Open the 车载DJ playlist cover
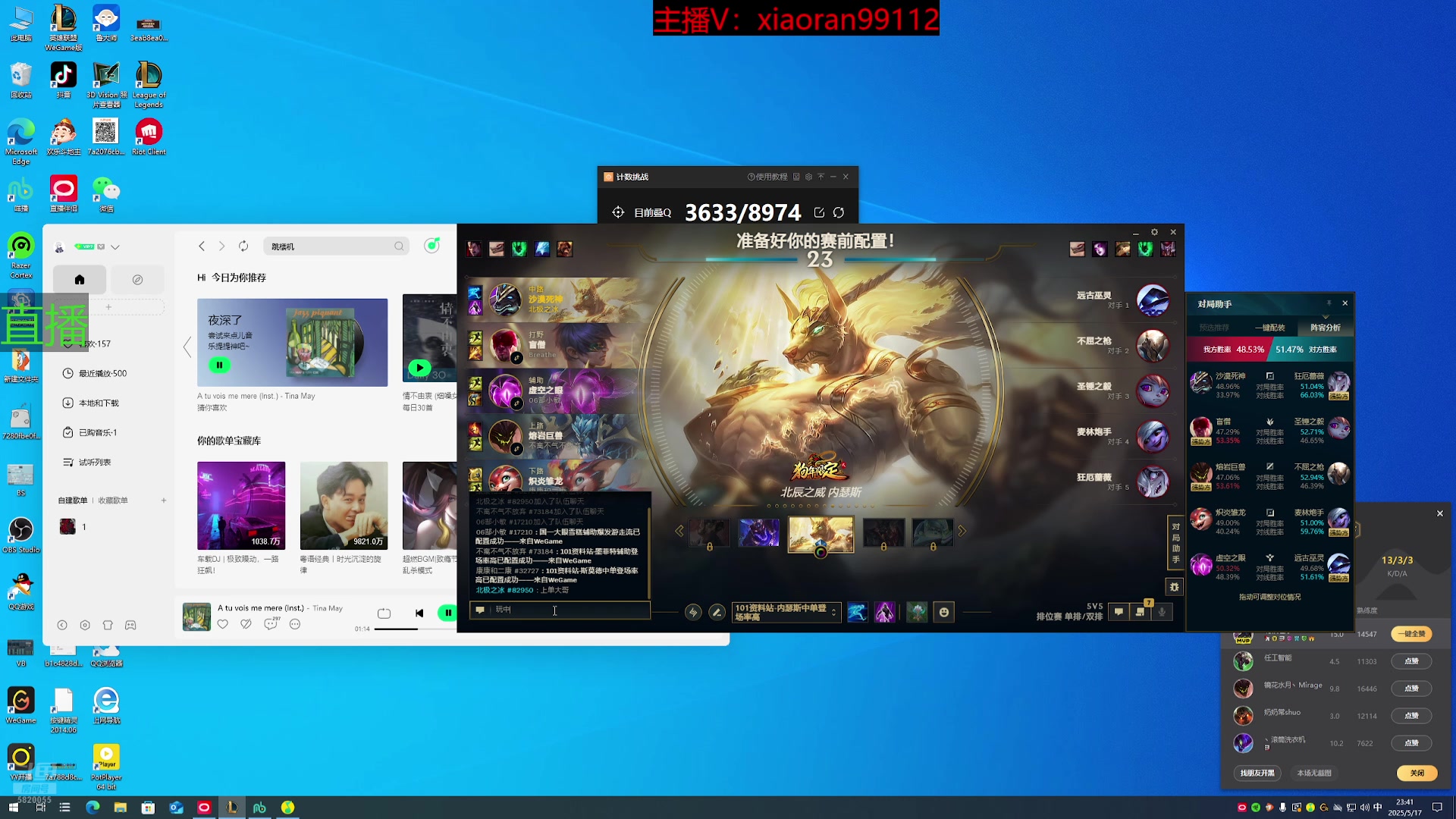This screenshot has width=1456, height=819. coord(241,506)
